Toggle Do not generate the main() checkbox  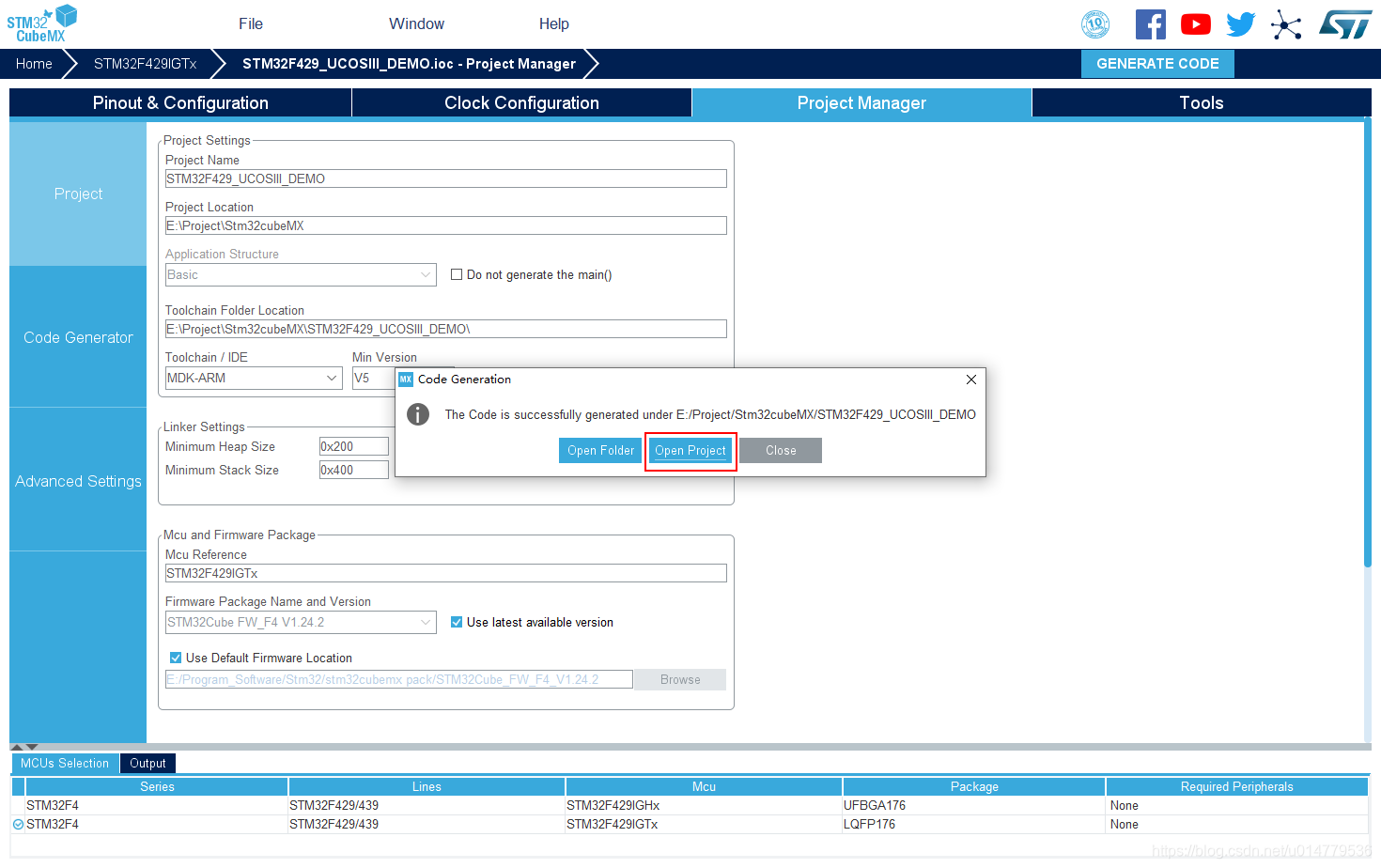tap(457, 274)
